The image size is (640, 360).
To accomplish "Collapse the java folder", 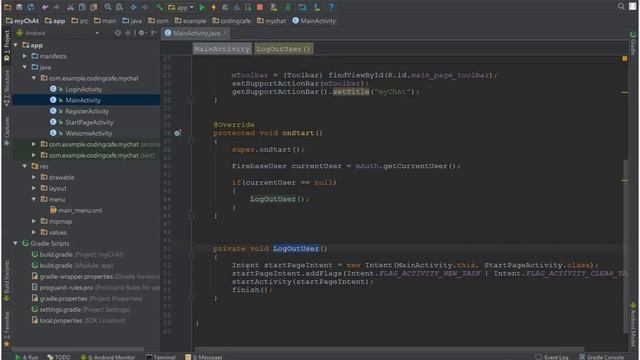I will (x=25, y=67).
